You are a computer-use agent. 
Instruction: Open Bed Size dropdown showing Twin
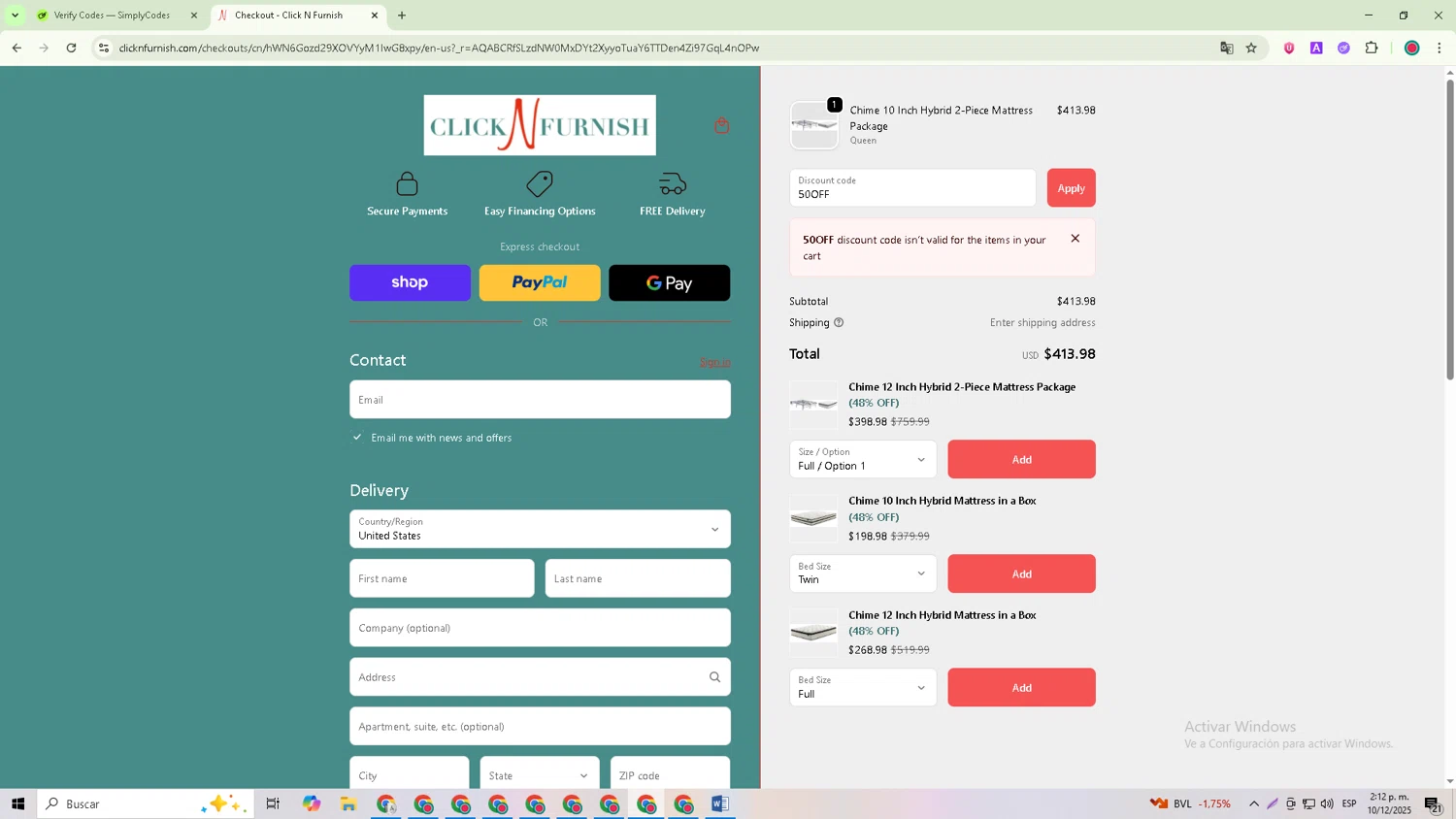[x=863, y=573]
